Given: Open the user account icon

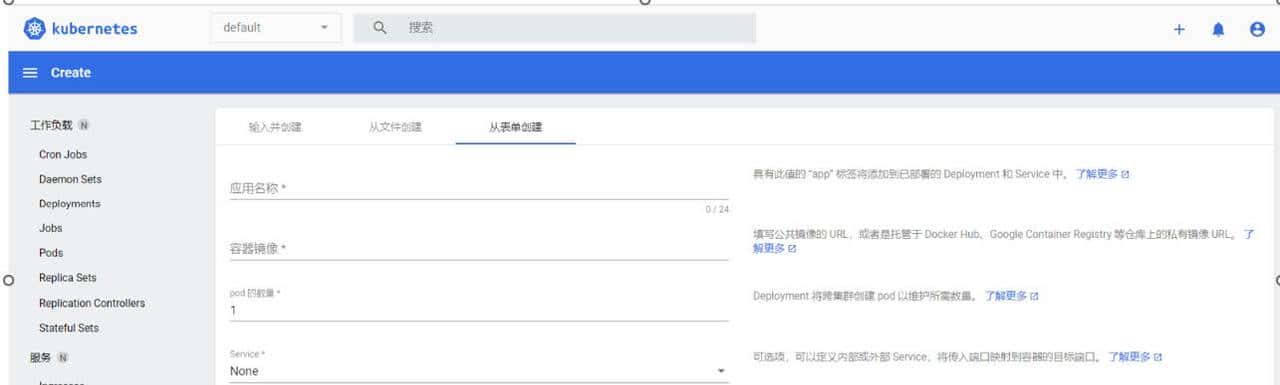Looking at the screenshot, I should tap(1258, 29).
